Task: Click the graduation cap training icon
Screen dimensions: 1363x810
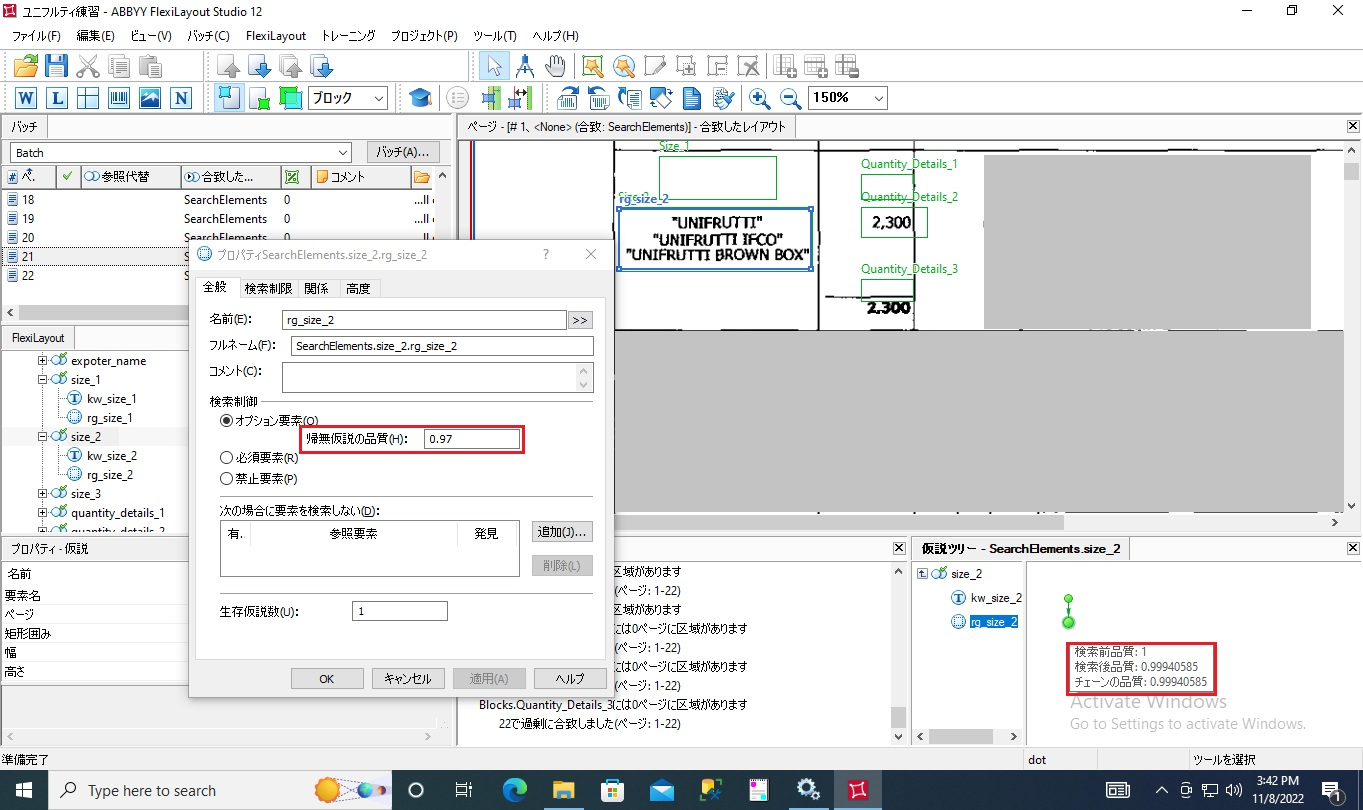Action: coord(420,98)
